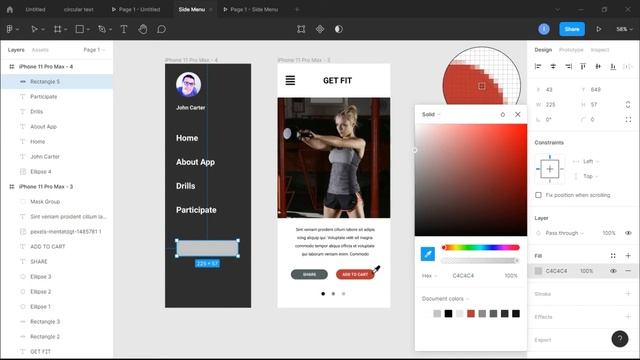The height and width of the screenshot is (360, 640).
Task: Open the Move tool options arrow
Action: pos(42,29)
